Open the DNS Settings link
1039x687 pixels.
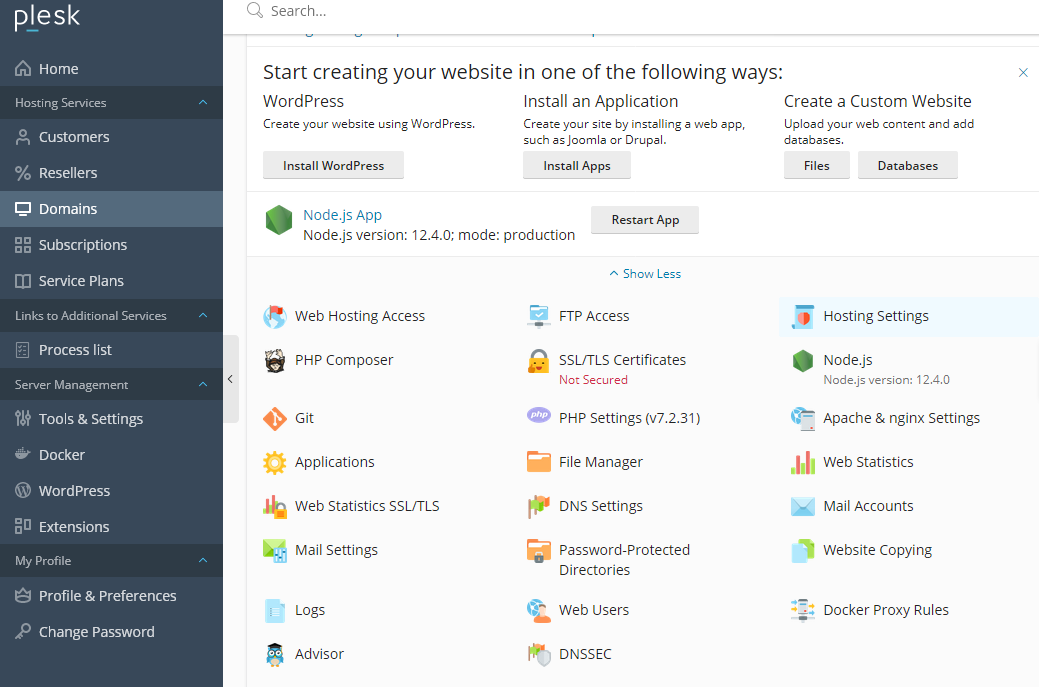(x=601, y=506)
